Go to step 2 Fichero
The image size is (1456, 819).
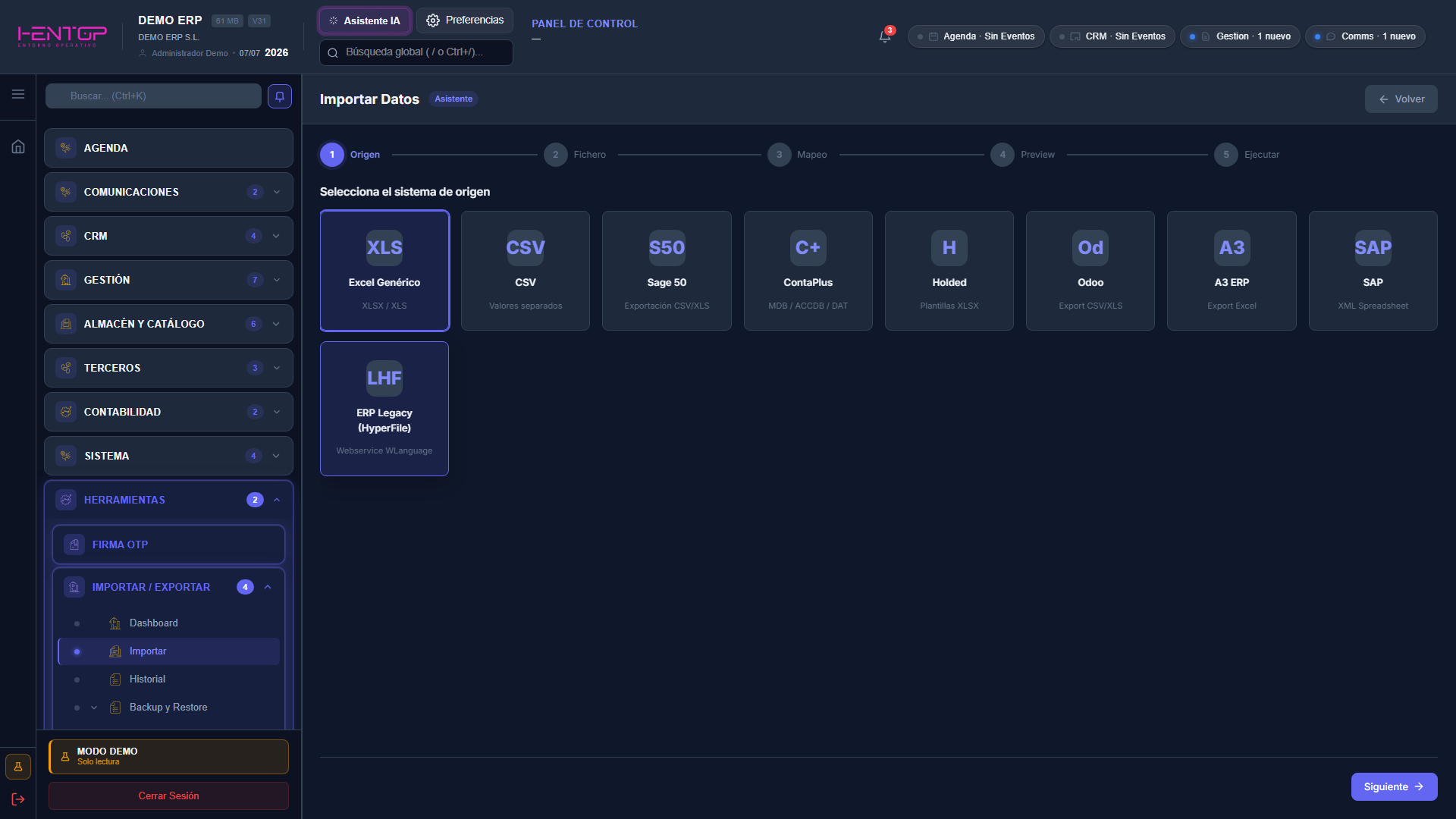coord(575,155)
